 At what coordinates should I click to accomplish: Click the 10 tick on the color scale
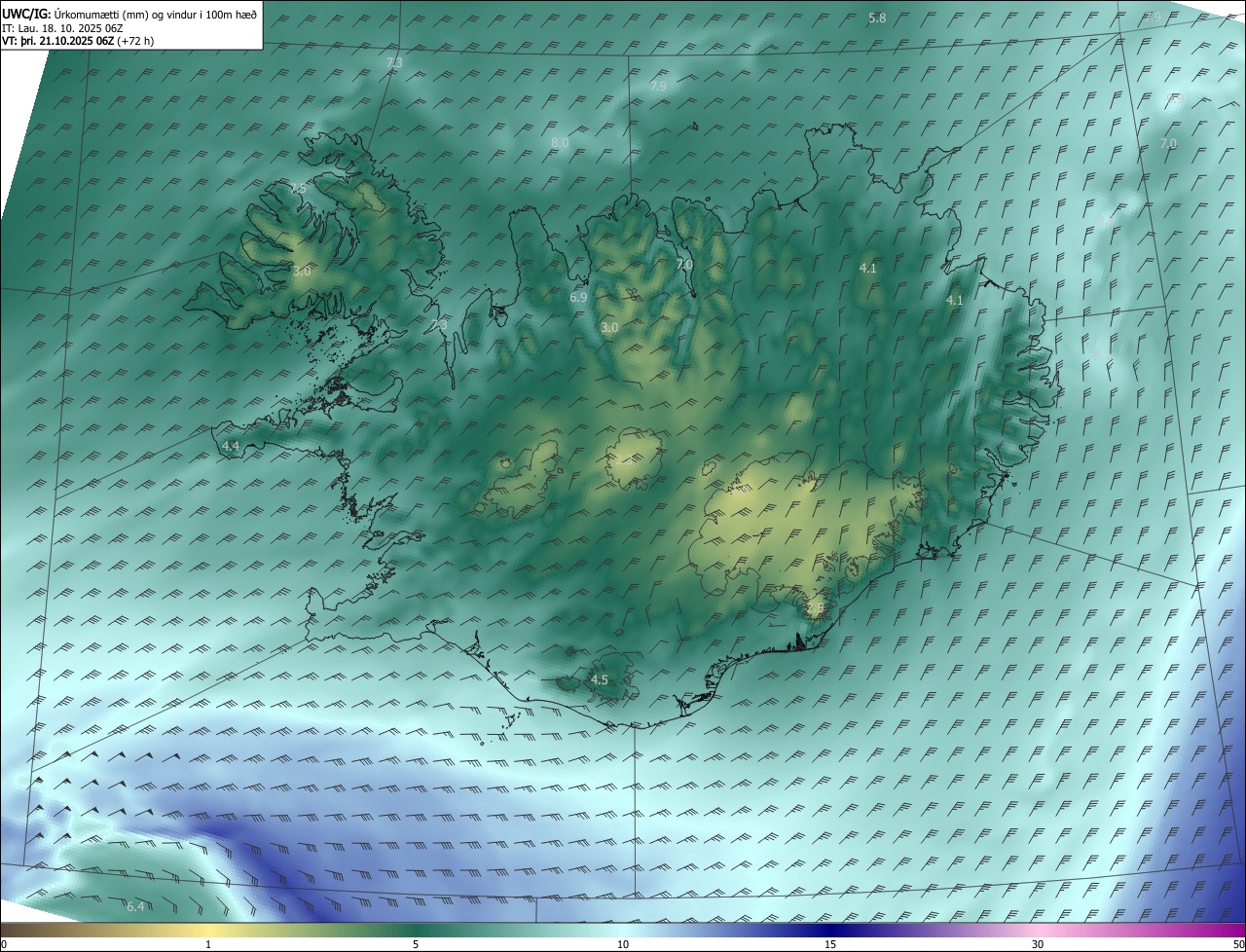(x=623, y=944)
